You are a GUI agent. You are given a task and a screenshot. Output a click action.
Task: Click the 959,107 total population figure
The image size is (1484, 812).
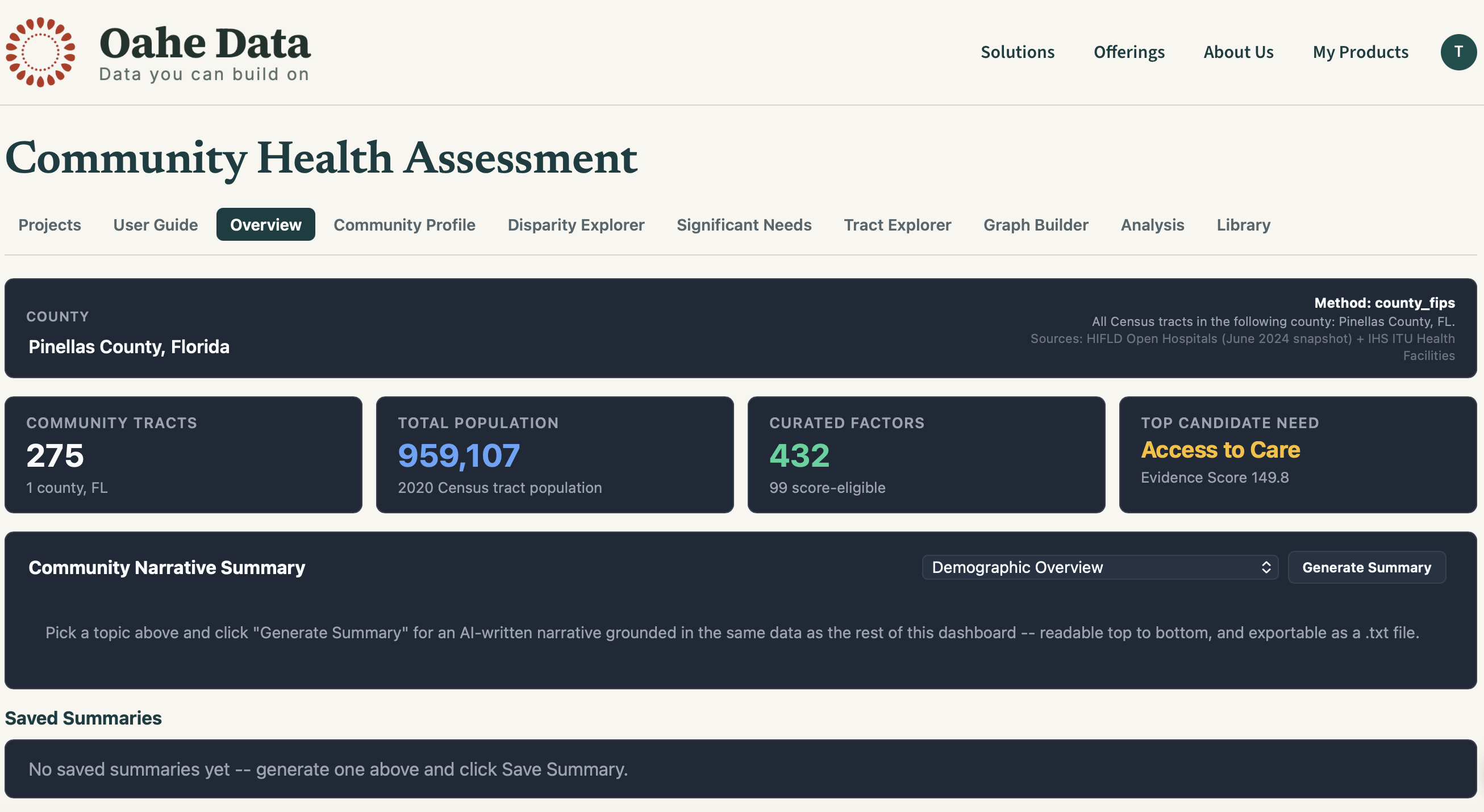tap(458, 455)
